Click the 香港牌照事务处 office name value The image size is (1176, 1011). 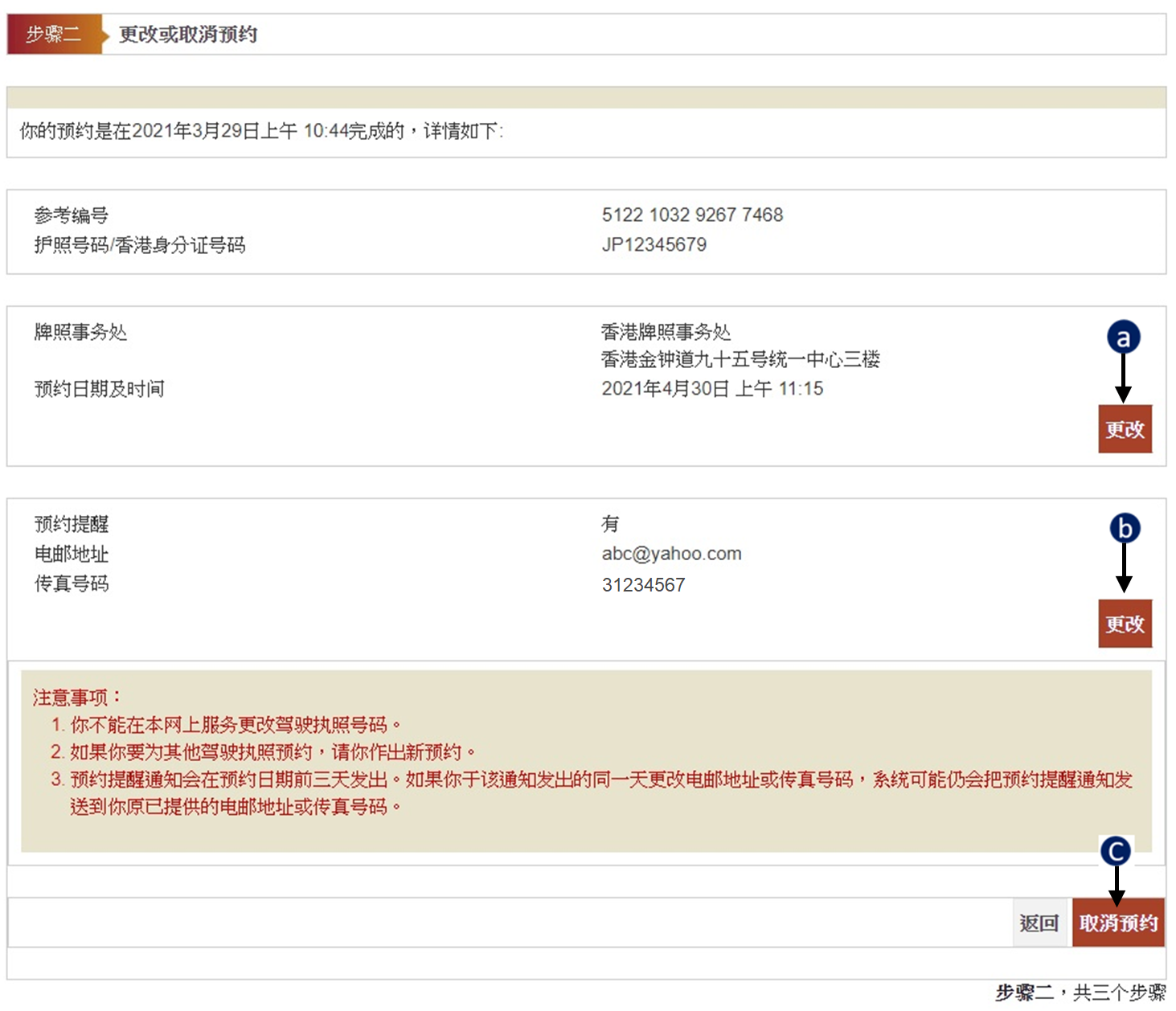pyautogui.click(x=666, y=332)
